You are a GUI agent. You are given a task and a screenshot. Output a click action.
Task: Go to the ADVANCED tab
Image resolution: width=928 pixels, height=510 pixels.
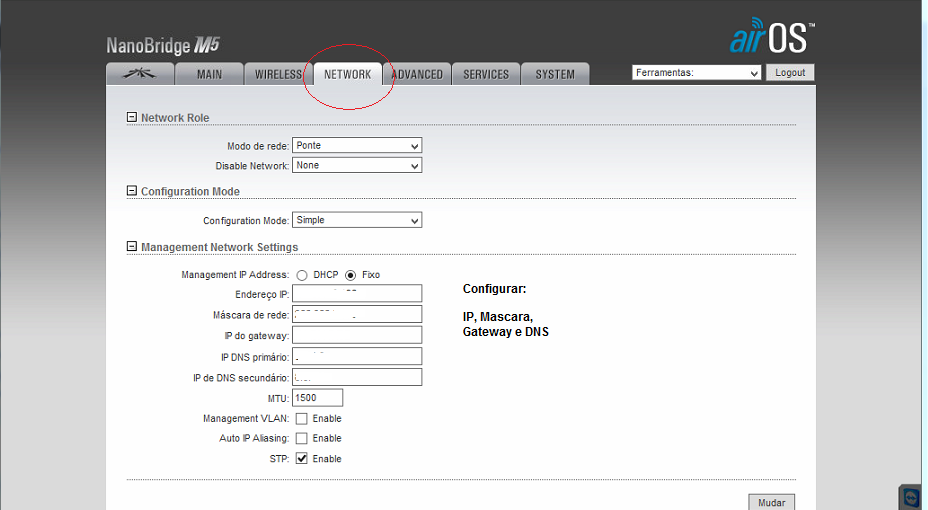click(x=417, y=74)
